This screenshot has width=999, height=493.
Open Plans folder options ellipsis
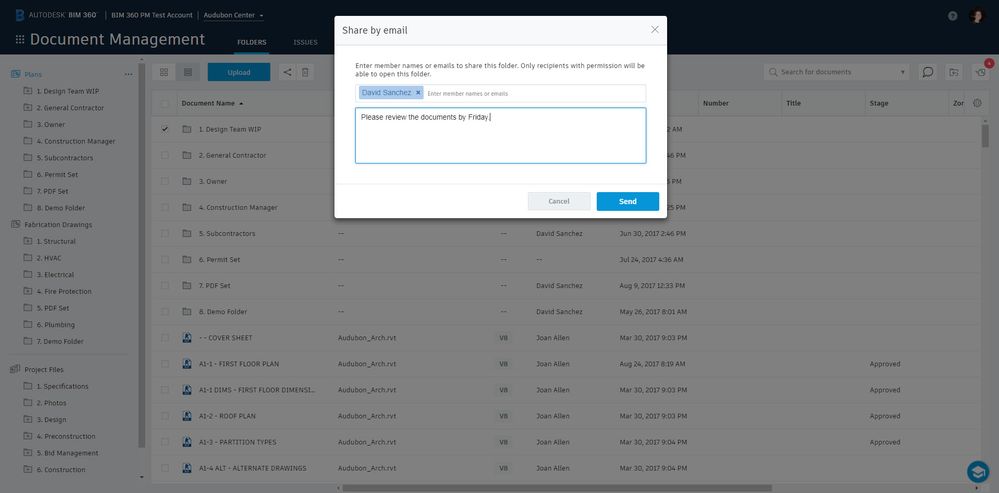tap(129, 75)
